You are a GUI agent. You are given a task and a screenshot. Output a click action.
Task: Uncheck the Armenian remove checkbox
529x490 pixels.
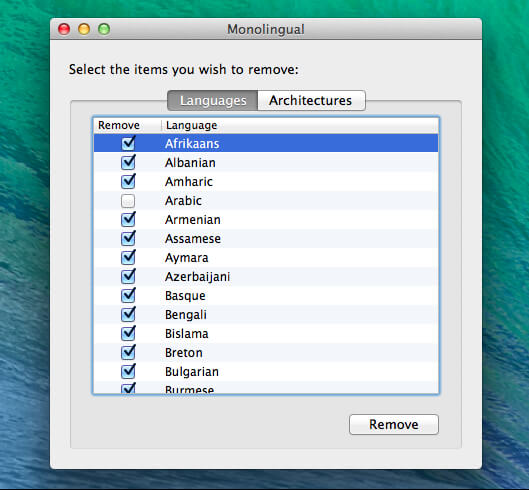[x=128, y=220]
